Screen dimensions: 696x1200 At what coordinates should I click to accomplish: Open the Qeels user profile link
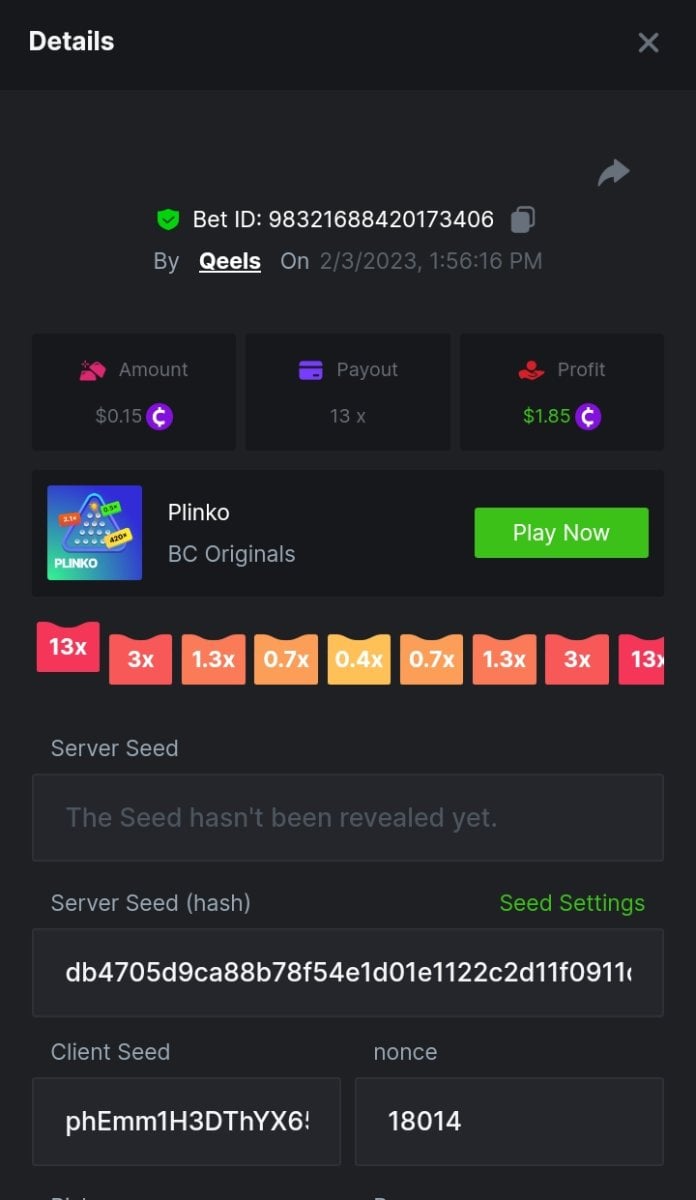230,261
